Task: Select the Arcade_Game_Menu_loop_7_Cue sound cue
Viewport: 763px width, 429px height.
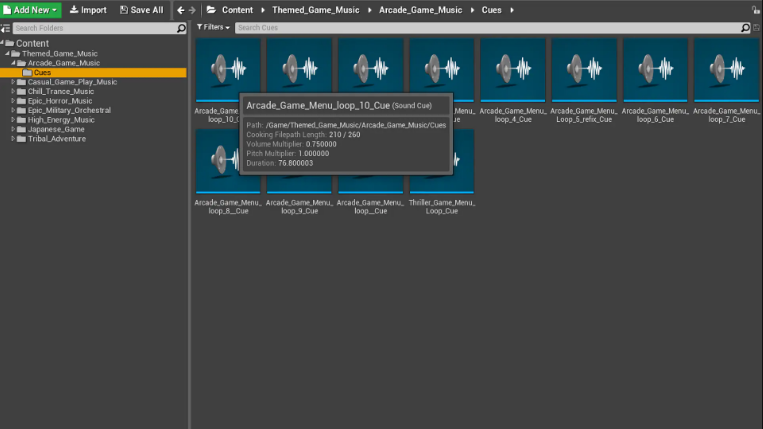Action: pyautogui.click(x=726, y=70)
